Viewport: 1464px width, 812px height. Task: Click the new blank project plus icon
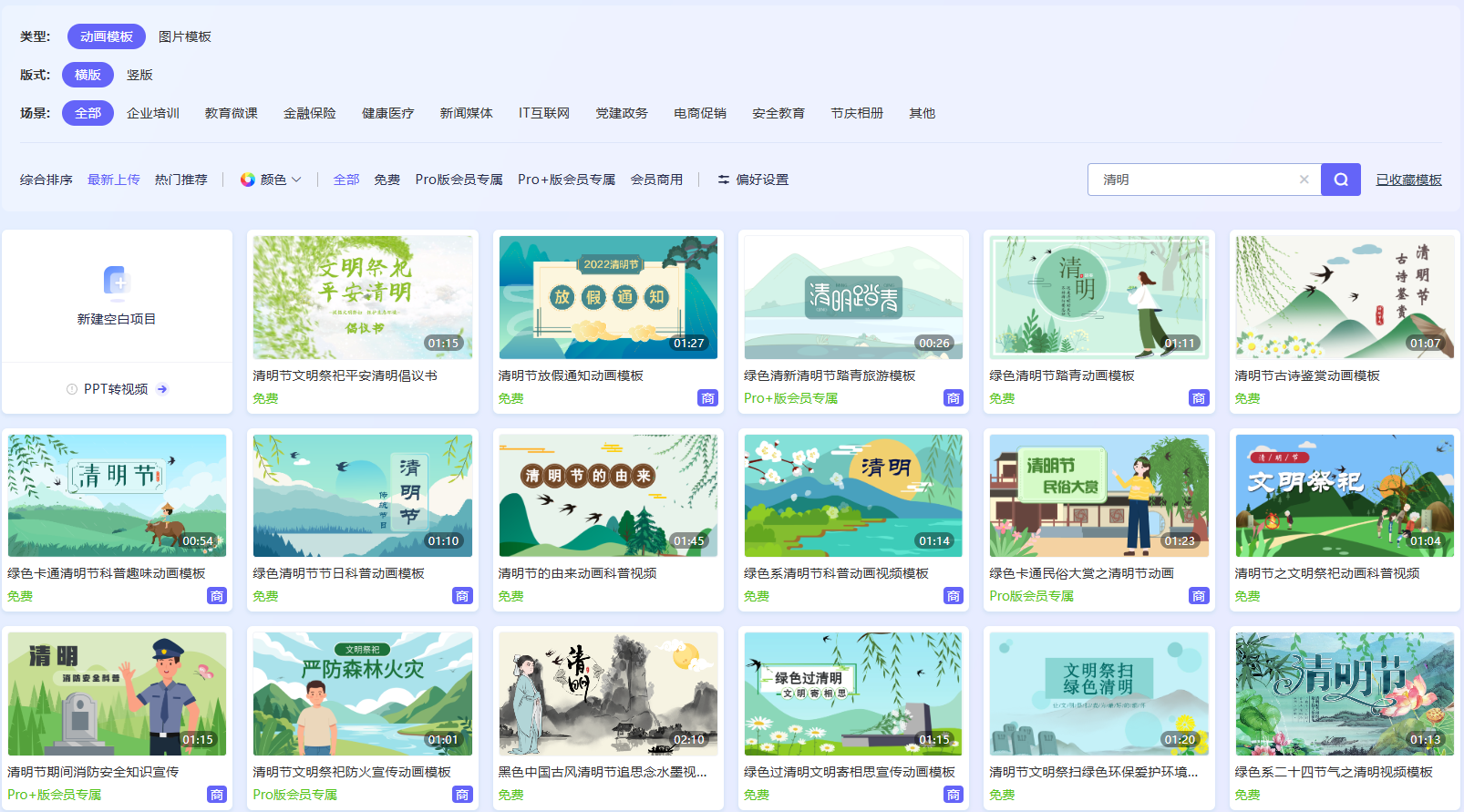(x=117, y=283)
